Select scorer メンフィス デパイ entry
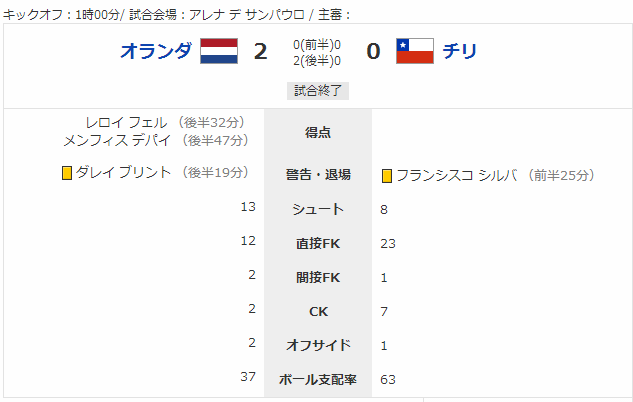Viewport: 633px width, 402px height. click(117, 140)
